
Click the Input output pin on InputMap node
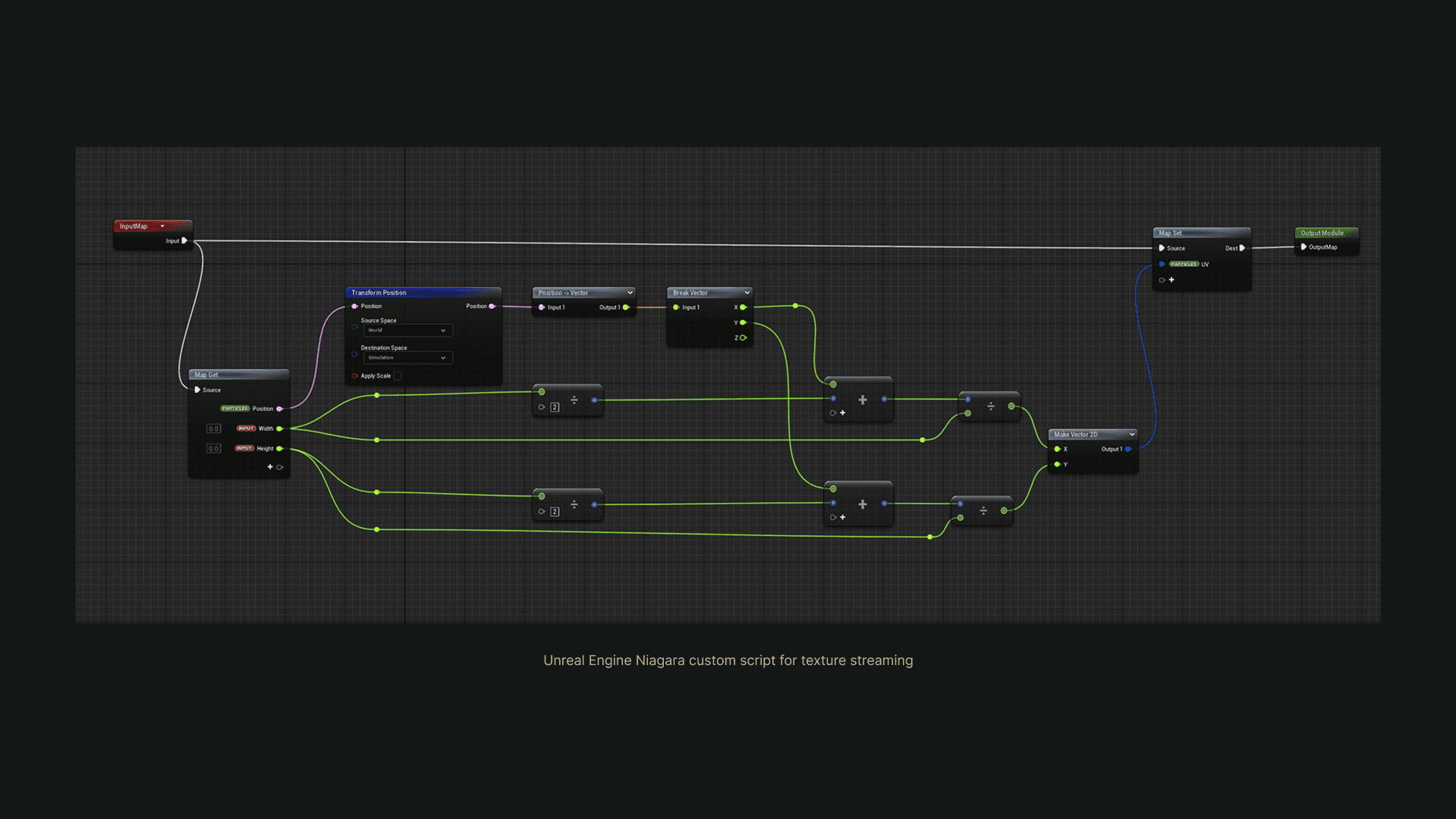184,240
